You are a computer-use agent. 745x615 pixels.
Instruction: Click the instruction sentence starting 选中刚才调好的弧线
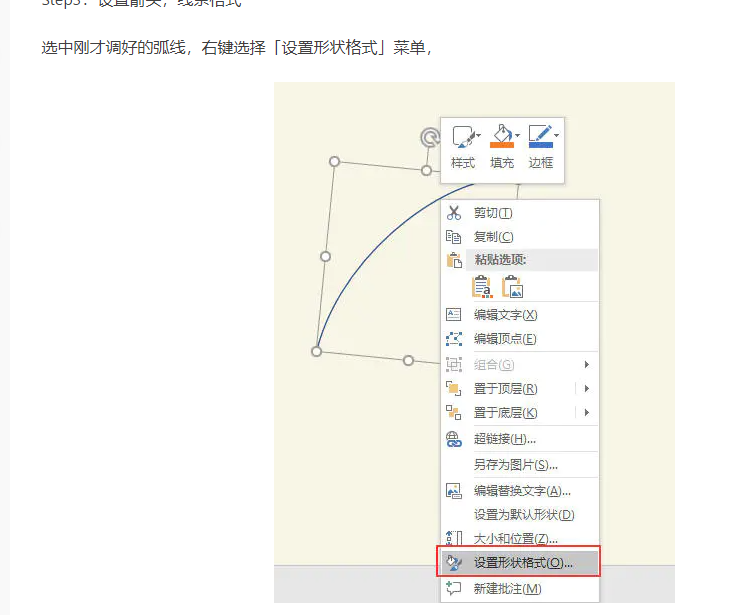pyautogui.click(x=237, y=48)
